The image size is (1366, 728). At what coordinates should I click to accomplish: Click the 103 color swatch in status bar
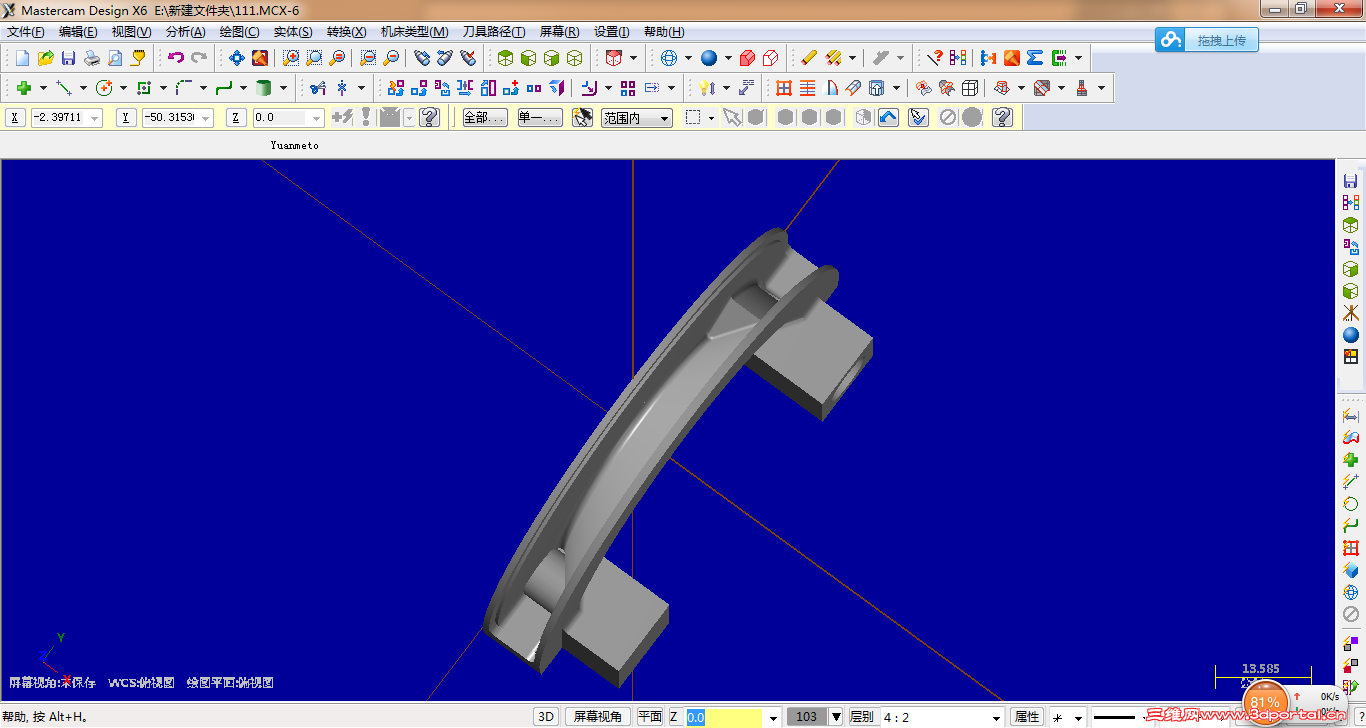click(x=807, y=717)
